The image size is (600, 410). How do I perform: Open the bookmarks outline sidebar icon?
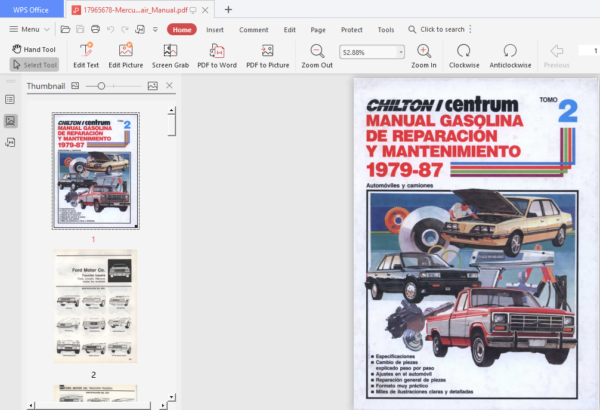[x=10, y=100]
